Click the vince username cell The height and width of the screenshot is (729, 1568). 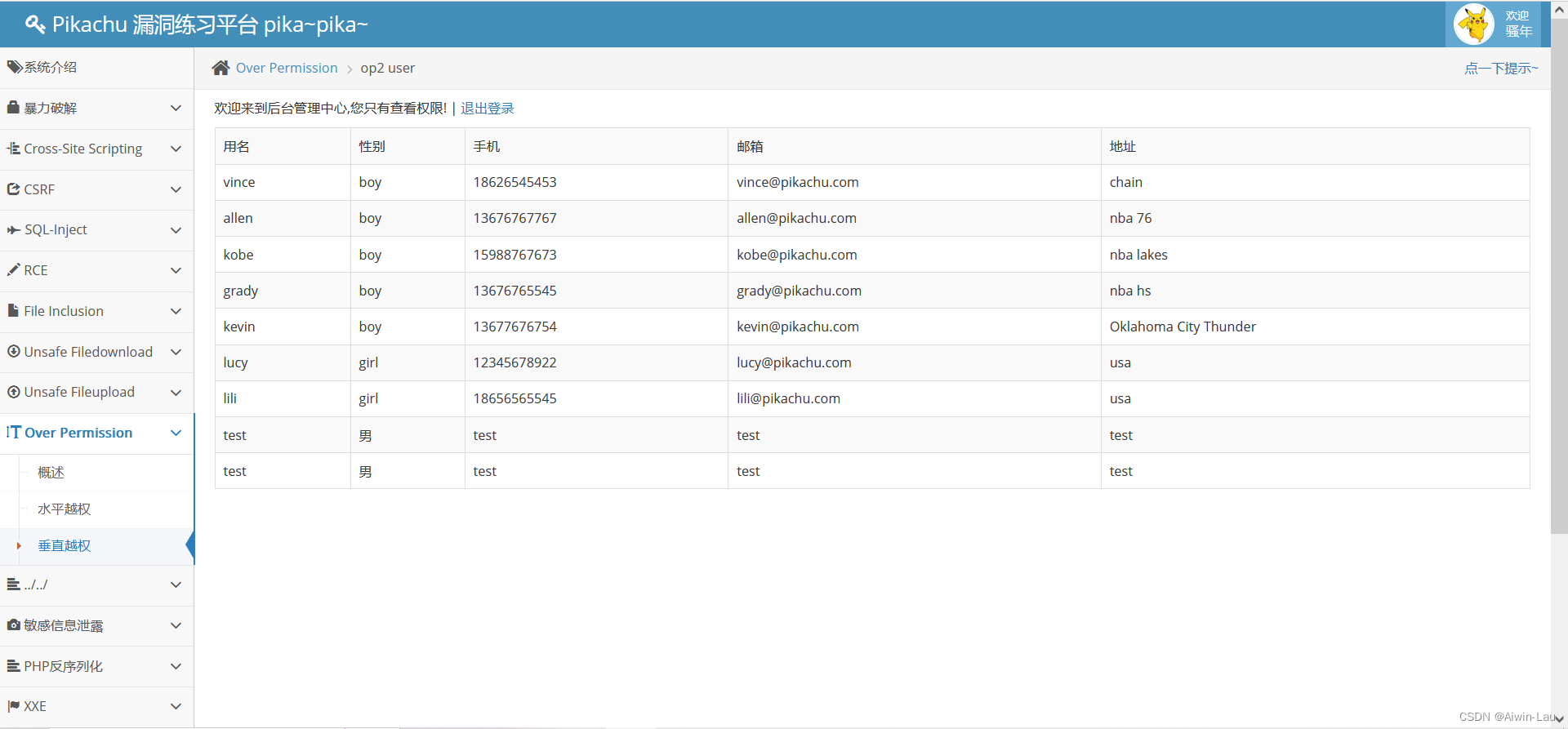pos(283,182)
